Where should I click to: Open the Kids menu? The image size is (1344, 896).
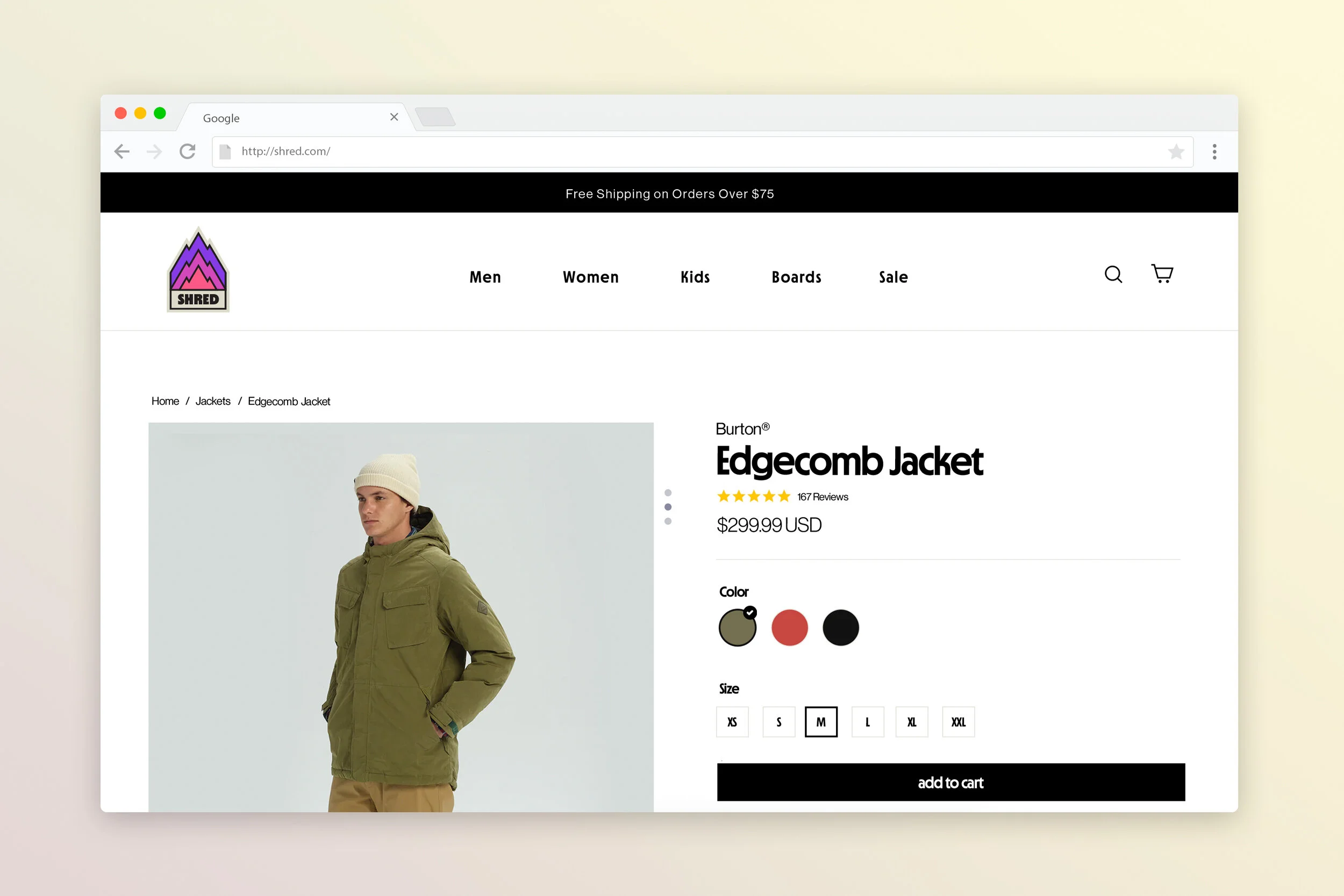[x=695, y=277]
